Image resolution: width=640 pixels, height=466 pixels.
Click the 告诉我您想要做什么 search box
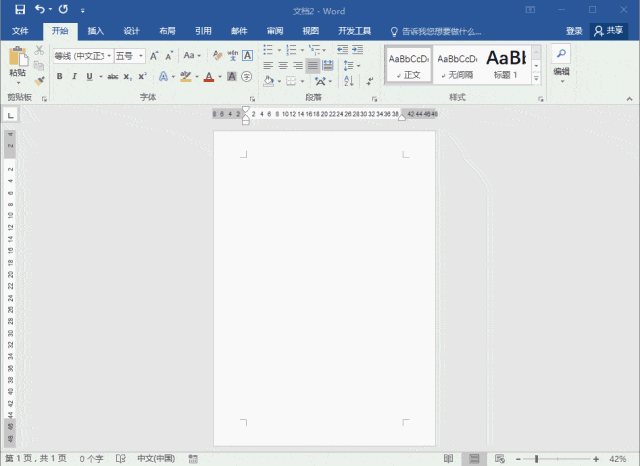(436, 31)
